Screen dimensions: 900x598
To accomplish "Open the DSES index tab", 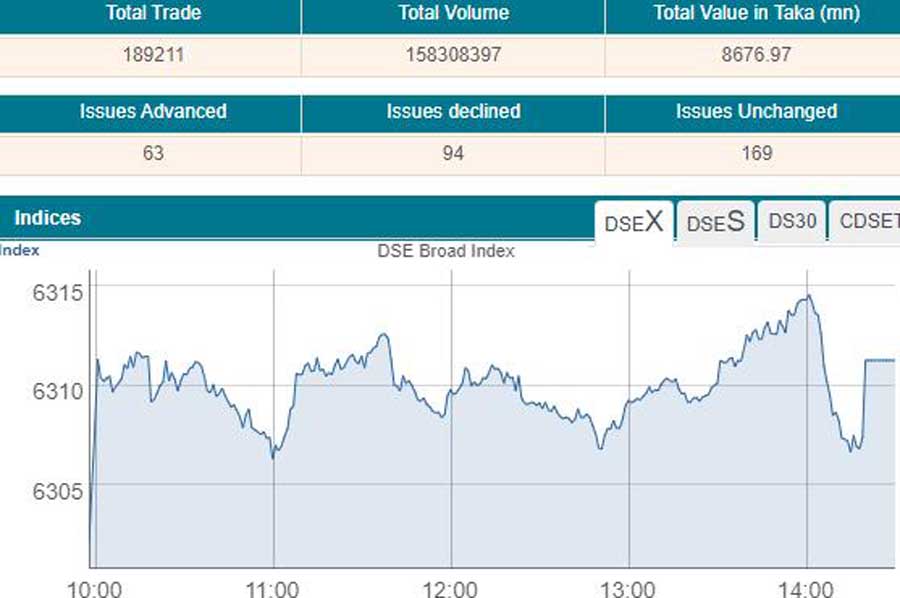I will click(715, 222).
